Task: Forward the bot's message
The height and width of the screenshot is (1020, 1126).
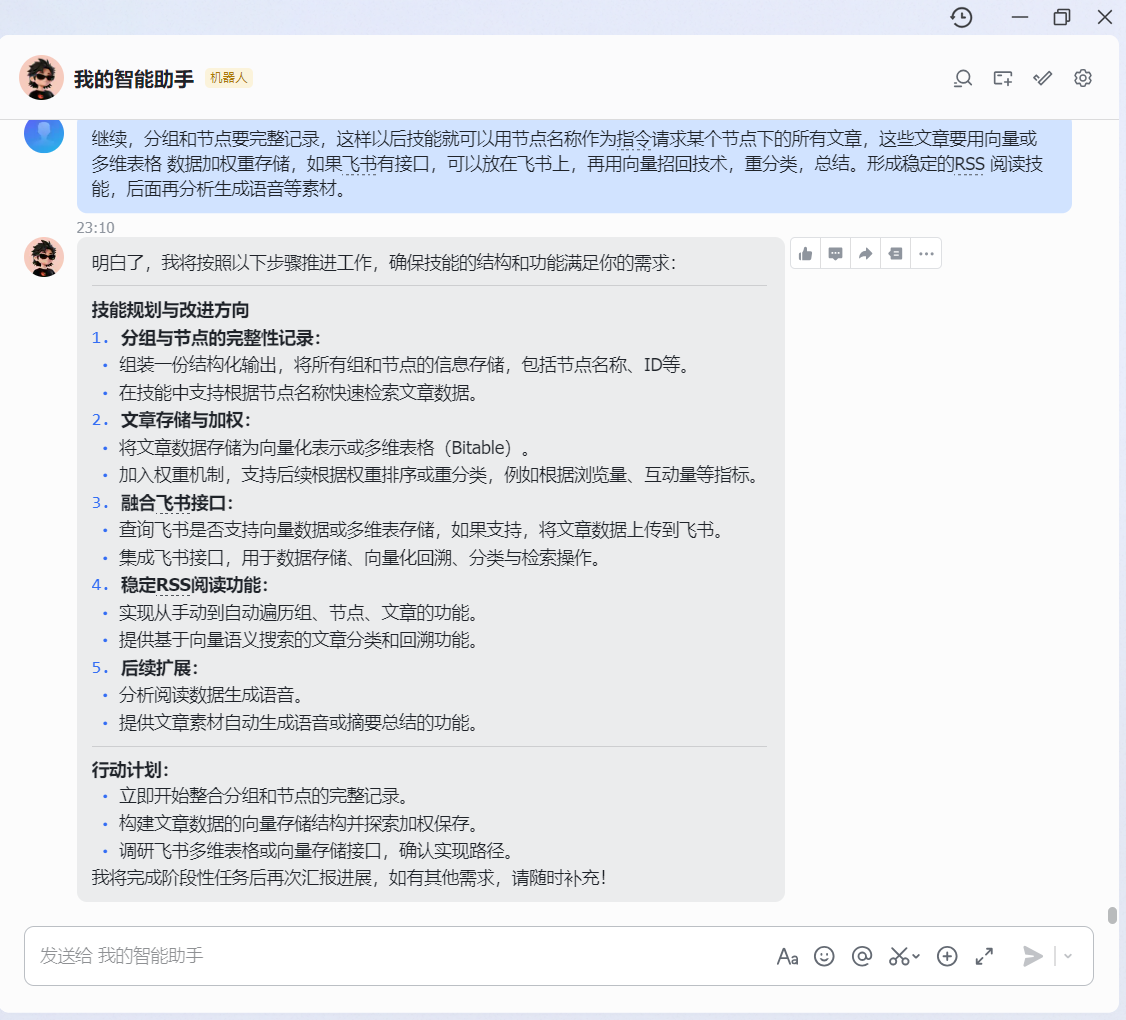Action: click(865, 254)
